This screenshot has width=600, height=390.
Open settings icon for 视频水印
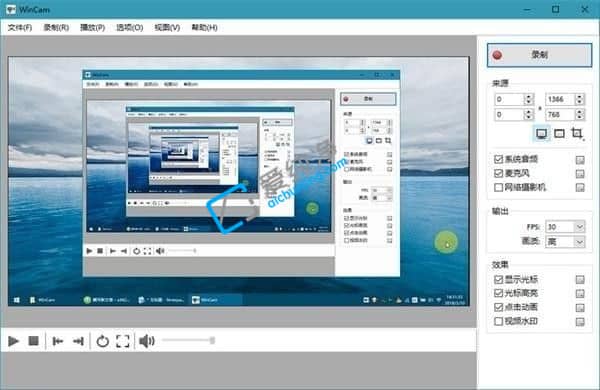tap(580, 322)
